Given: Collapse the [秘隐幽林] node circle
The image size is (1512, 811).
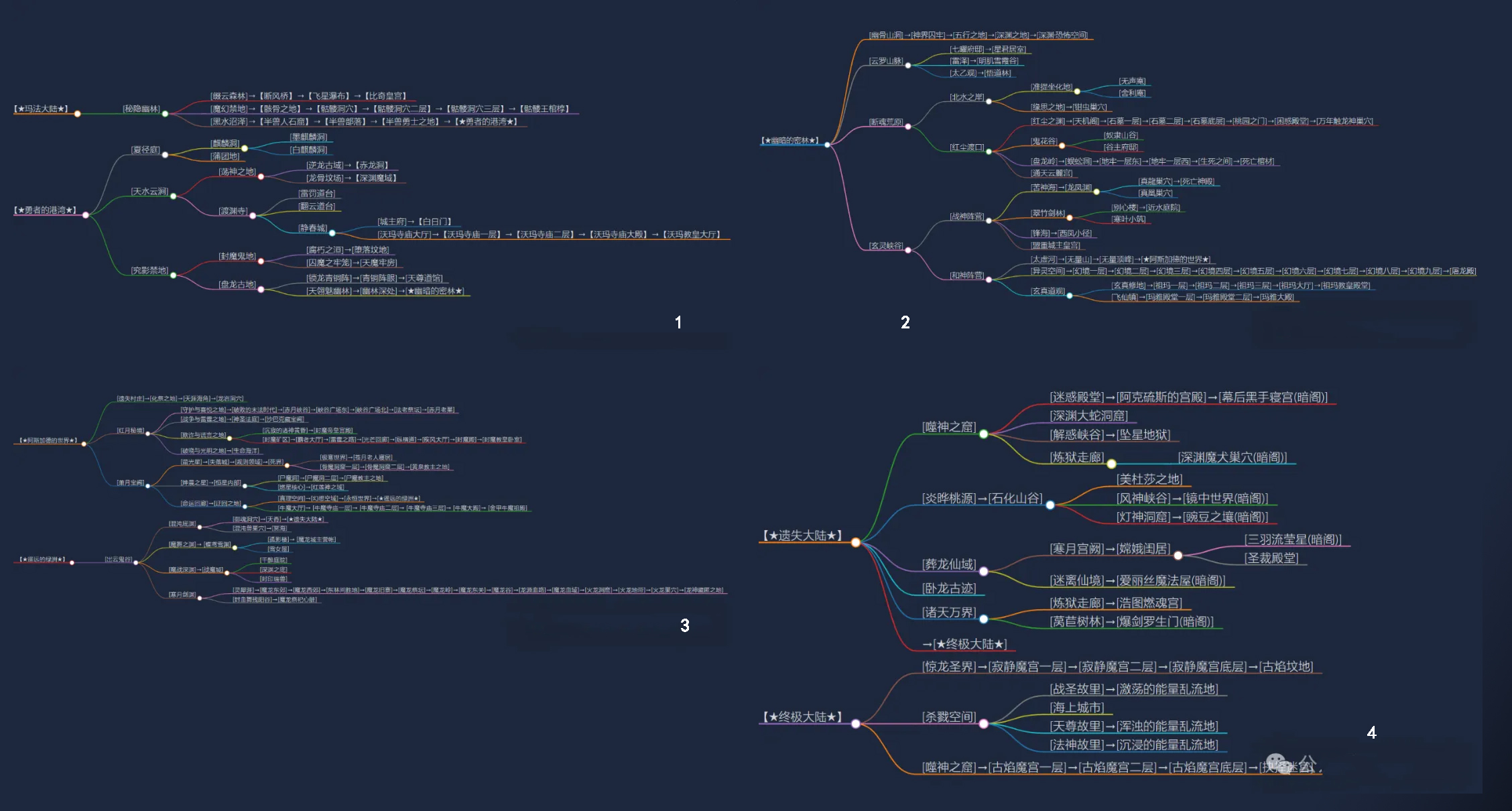Looking at the screenshot, I should click(x=165, y=113).
